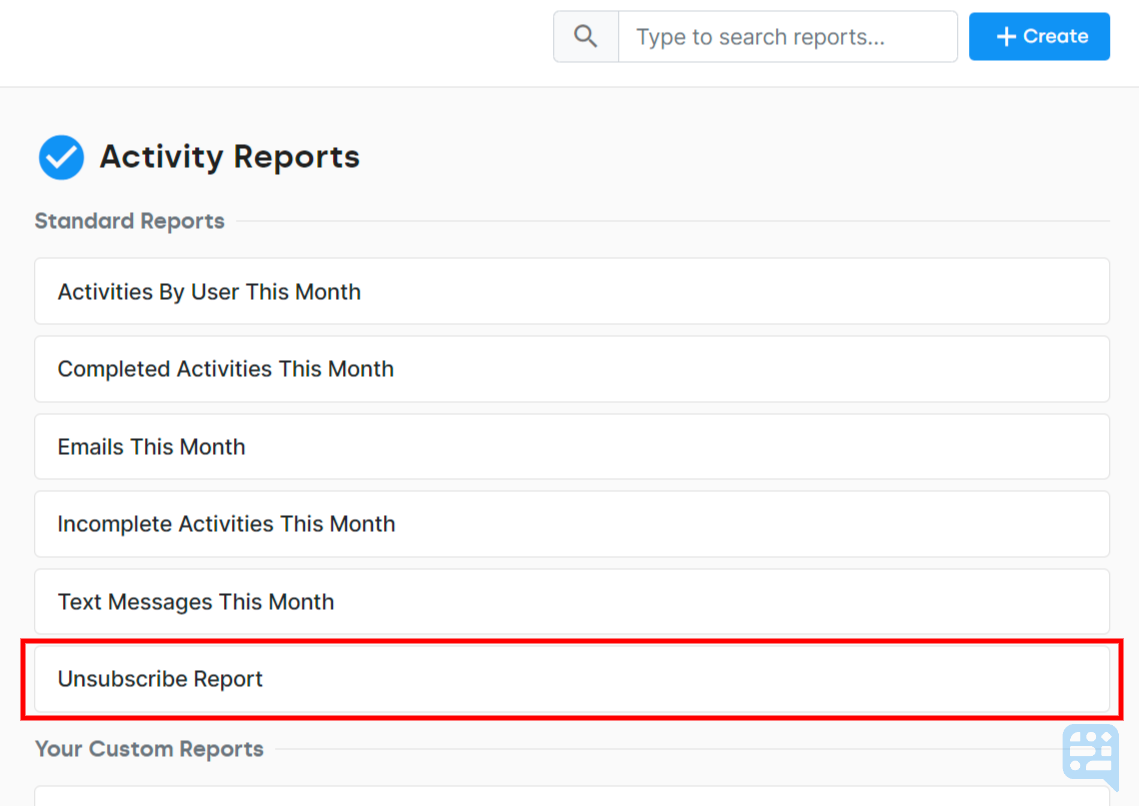Click the search glass inside the search bar

point(585,36)
